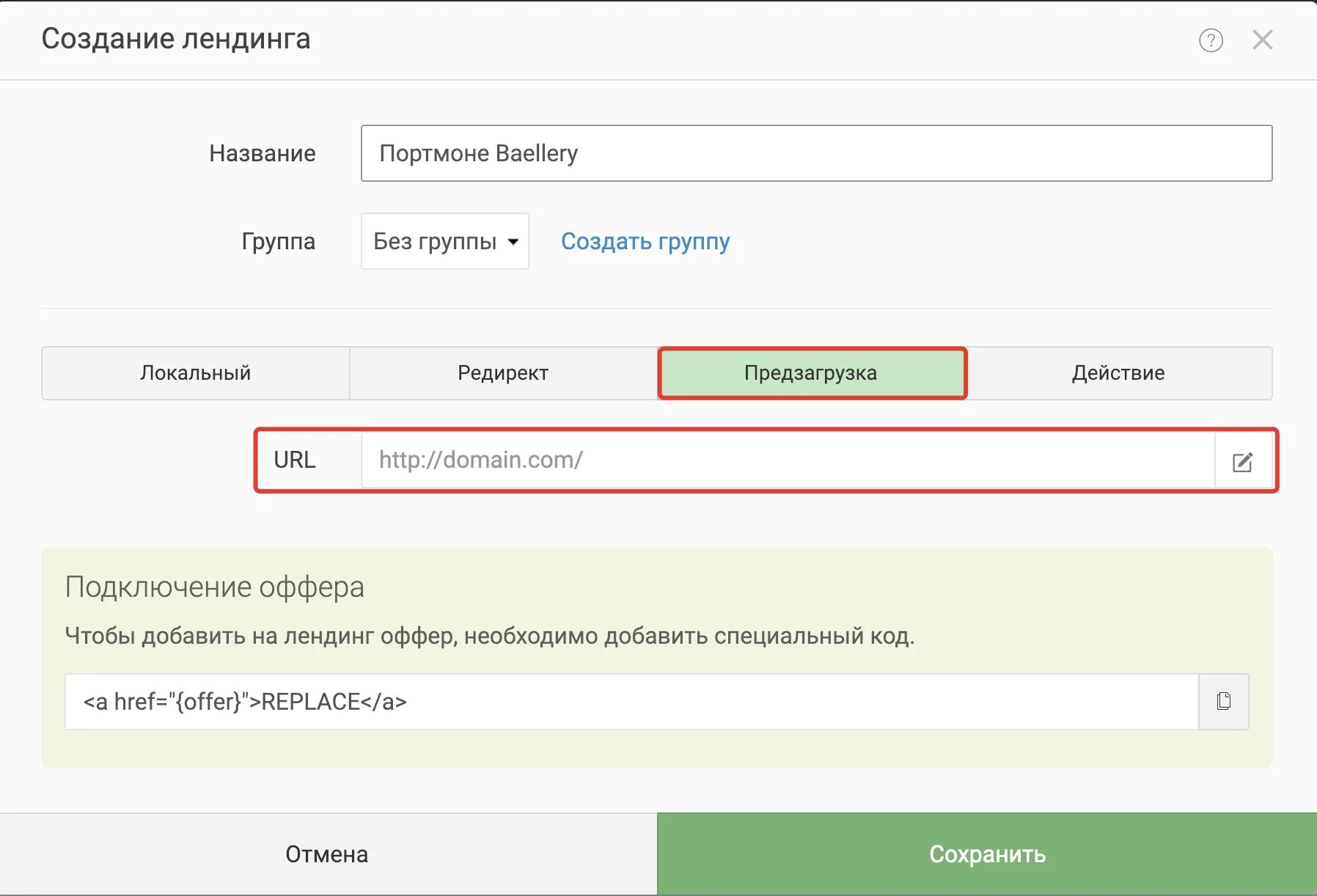Open the Действие tab
Viewport: 1317px width, 896px height.
click(x=1118, y=373)
